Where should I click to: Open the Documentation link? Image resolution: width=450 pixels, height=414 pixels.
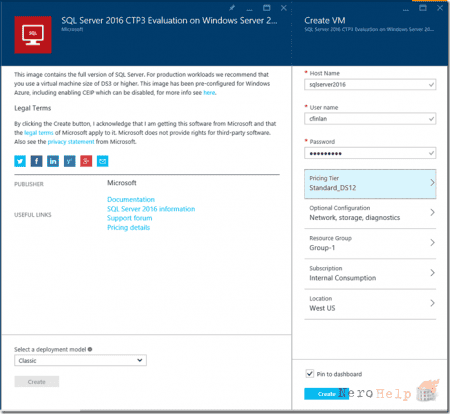(131, 199)
